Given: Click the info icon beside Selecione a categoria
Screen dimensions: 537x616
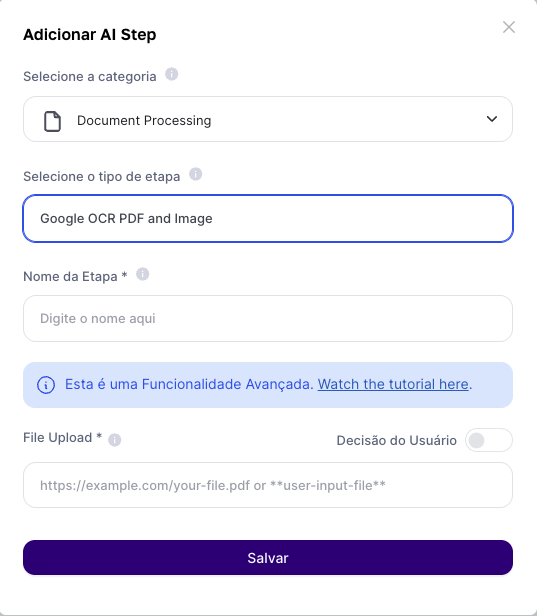Looking at the screenshot, I should click(x=171, y=74).
